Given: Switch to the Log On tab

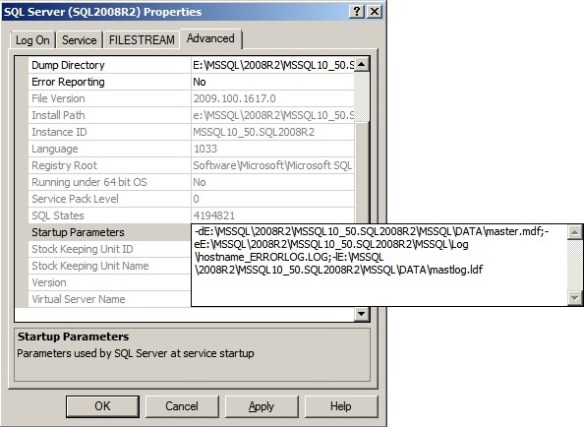Looking at the screenshot, I should click(33, 40).
